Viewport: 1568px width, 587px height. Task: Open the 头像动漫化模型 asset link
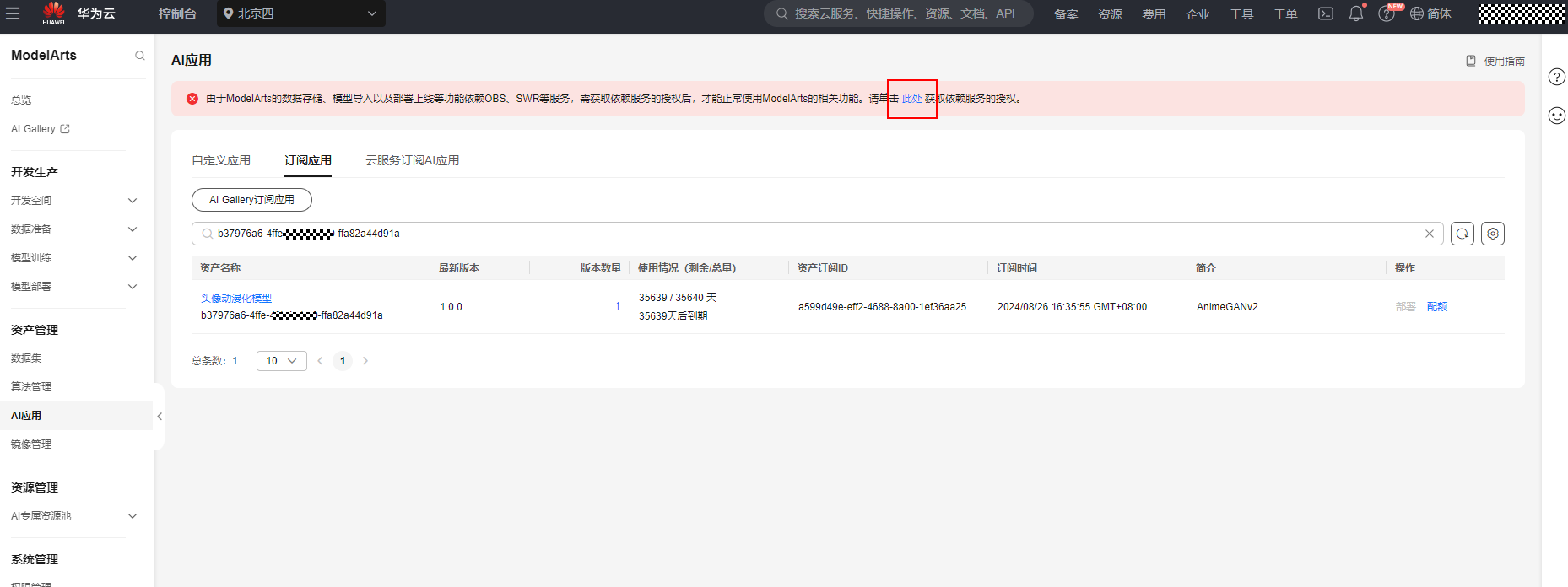click(236, 299)
